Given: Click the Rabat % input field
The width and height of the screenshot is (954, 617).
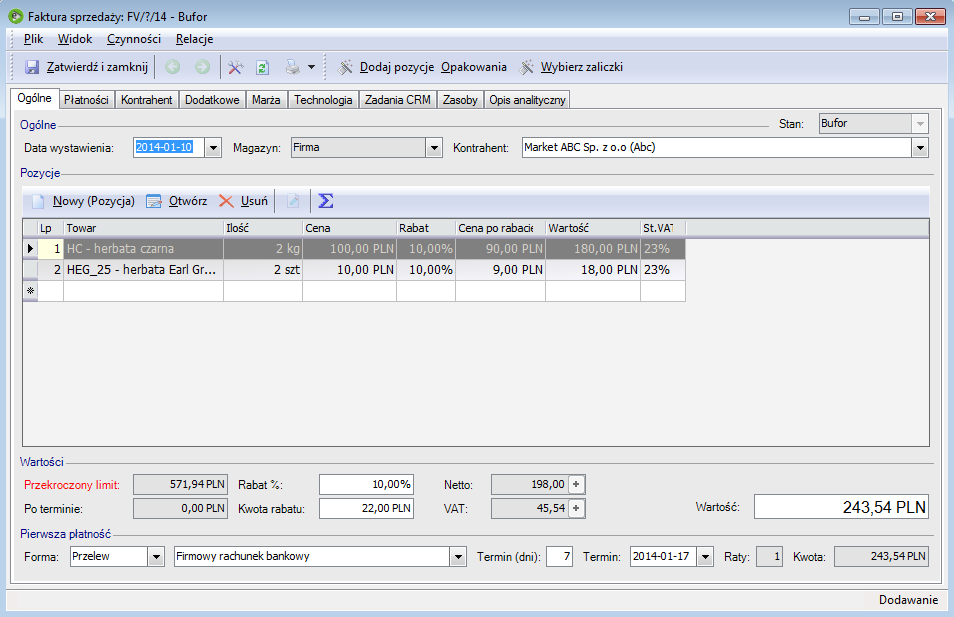Looking at the screenshot, I should tap(366, 484).
